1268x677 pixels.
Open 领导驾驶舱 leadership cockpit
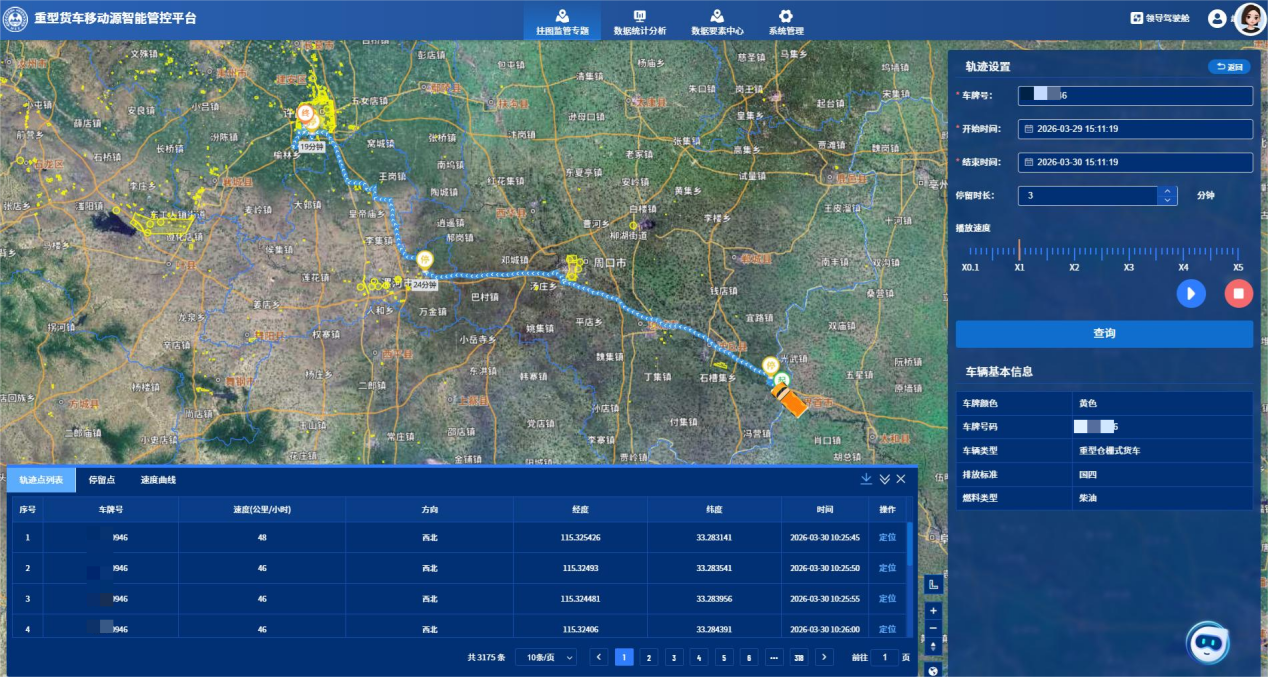pyautogui.click(x=1160, y=18)
